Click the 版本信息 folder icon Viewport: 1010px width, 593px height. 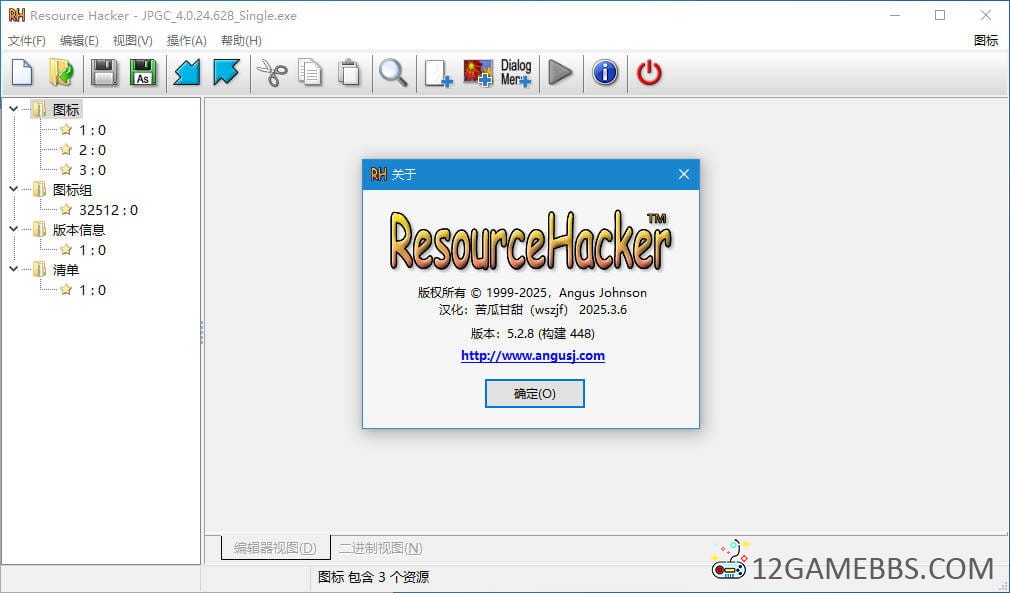tap(39, 230)
